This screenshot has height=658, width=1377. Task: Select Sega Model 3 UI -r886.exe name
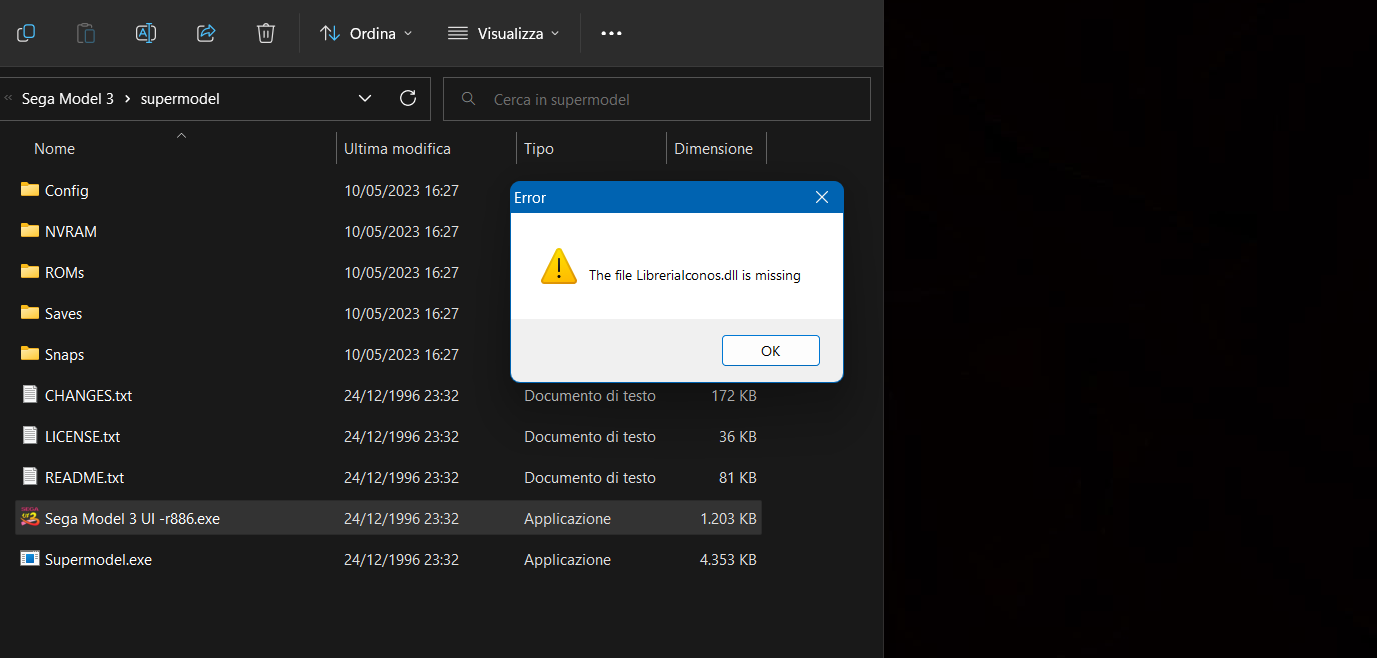point(133,518)
